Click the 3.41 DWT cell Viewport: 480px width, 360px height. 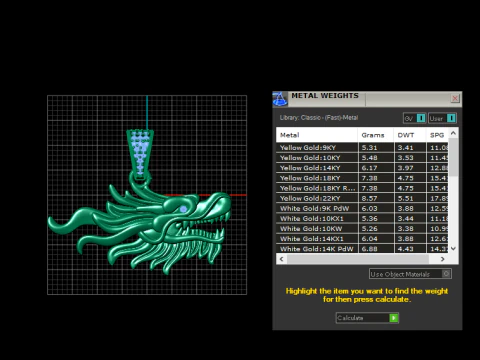click(x=410, y=148)
